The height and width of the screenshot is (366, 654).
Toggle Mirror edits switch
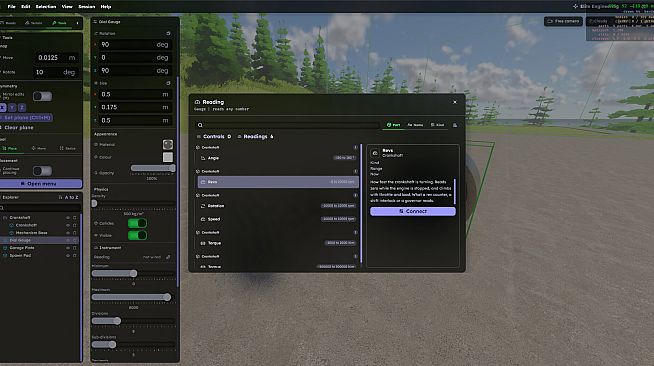42,96
